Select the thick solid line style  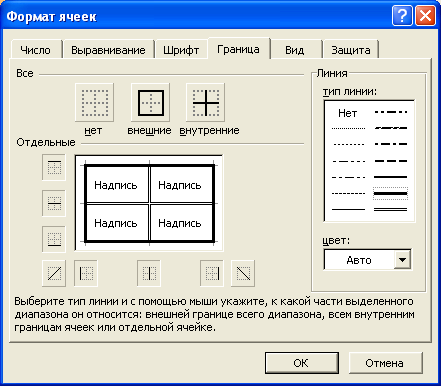point(391,193)
